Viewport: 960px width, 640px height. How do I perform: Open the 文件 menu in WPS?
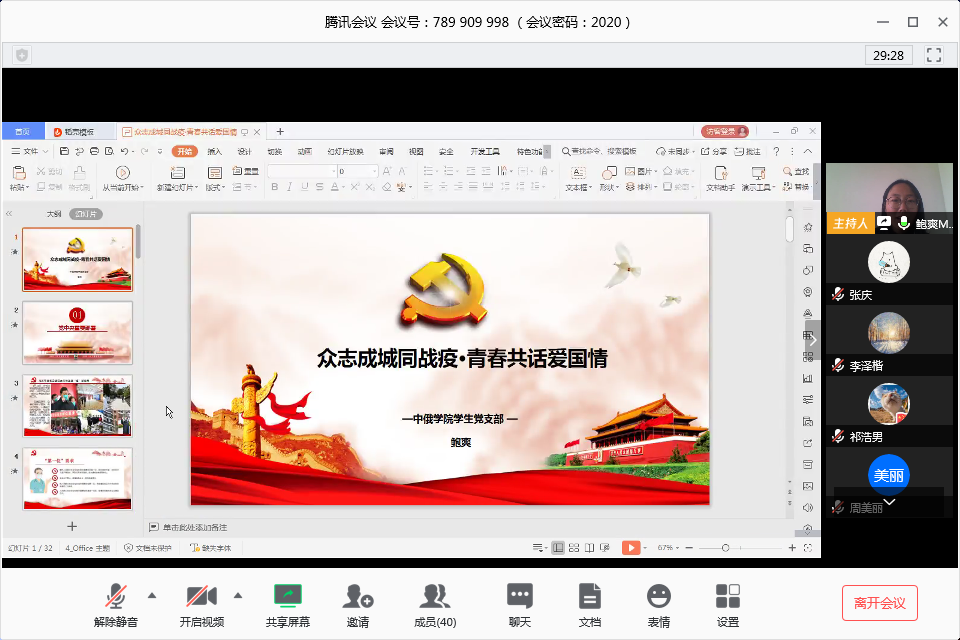pyautogui.click(x=29, y=151)
